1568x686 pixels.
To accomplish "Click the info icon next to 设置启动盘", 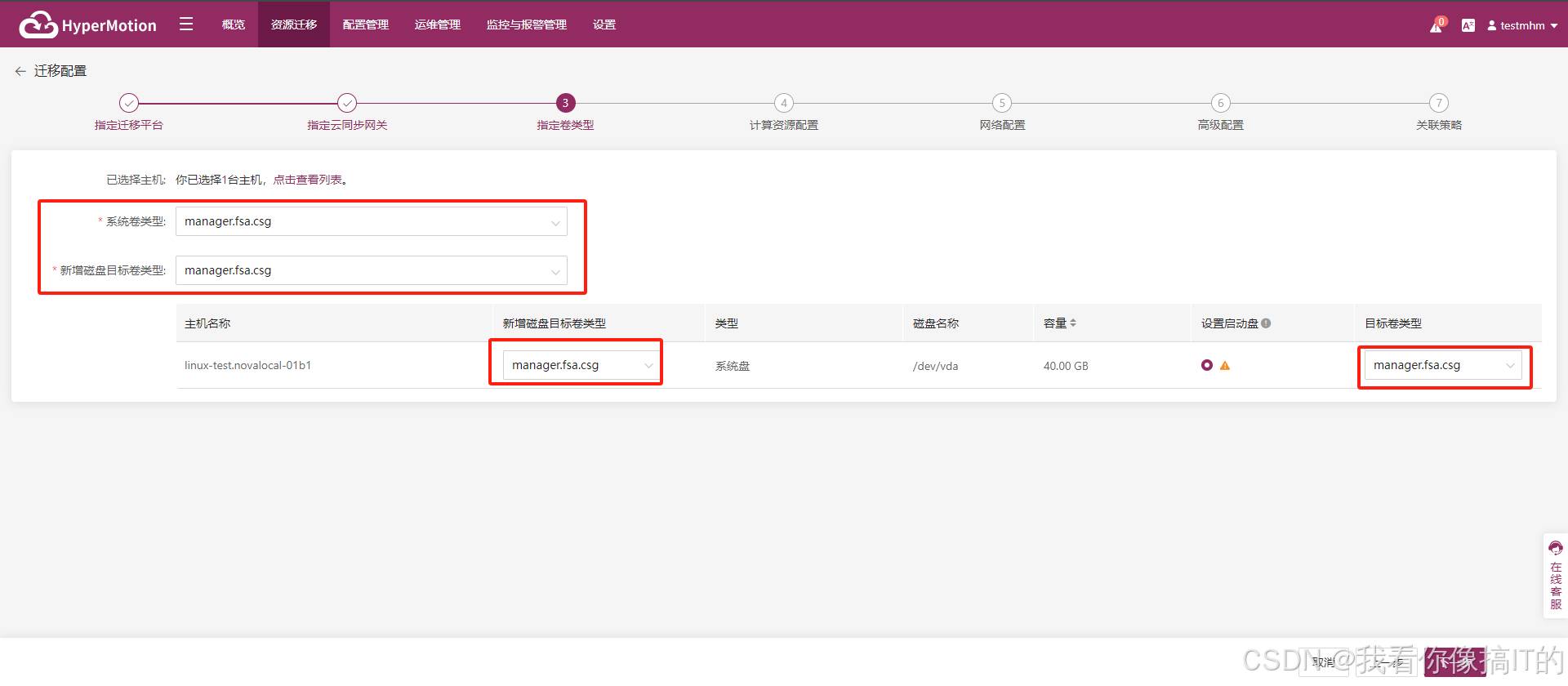I will click(1266, 323).
